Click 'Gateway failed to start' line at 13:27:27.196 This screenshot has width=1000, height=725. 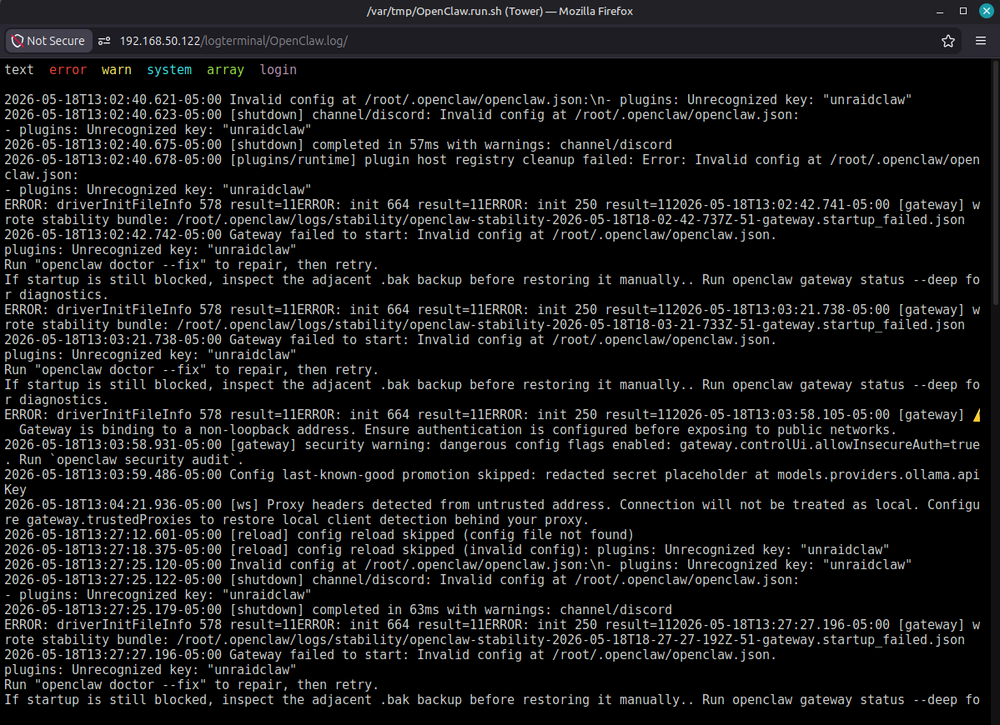click(x=390, y=655)
